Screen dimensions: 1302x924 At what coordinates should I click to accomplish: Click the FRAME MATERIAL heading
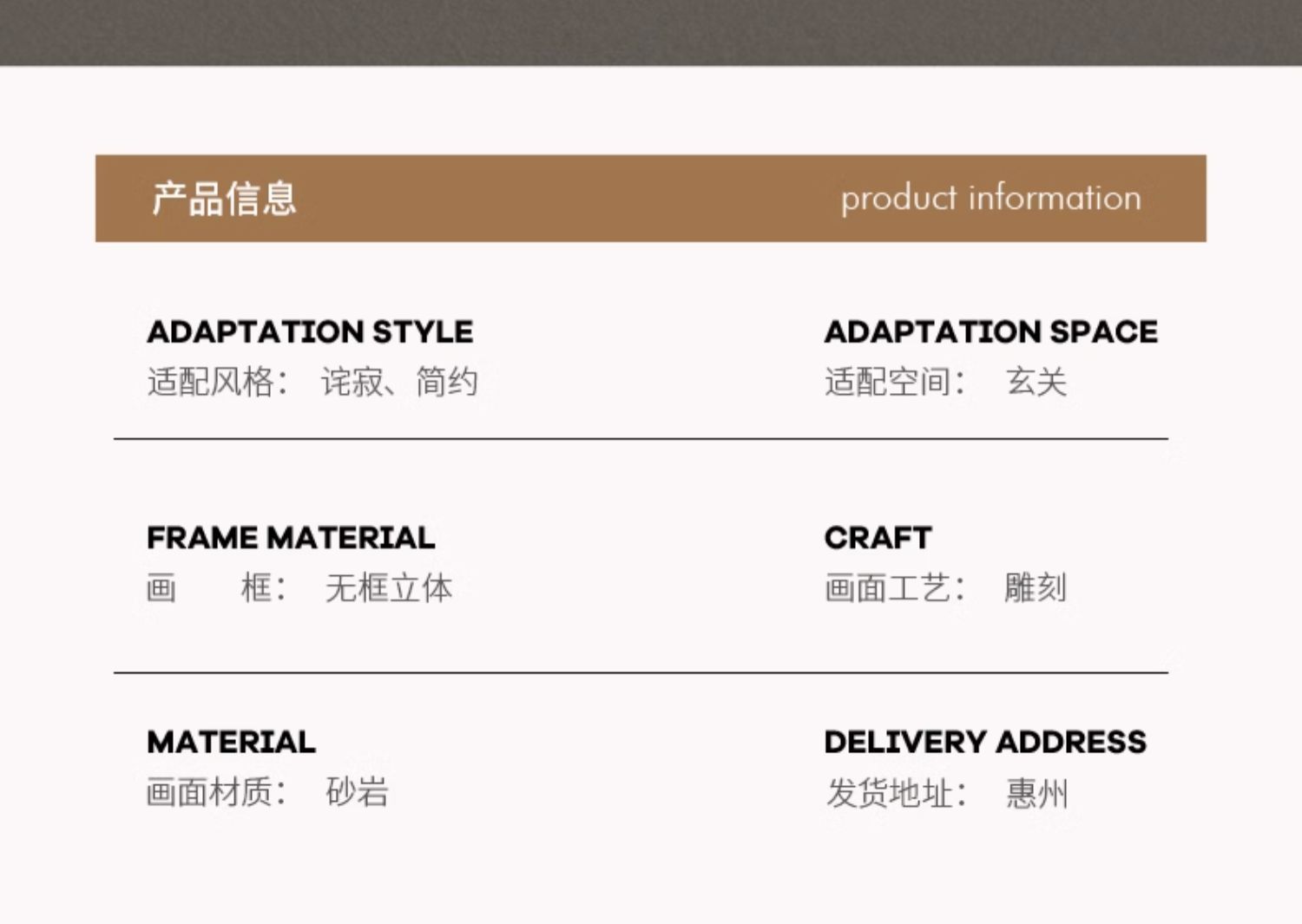[291, 538]
